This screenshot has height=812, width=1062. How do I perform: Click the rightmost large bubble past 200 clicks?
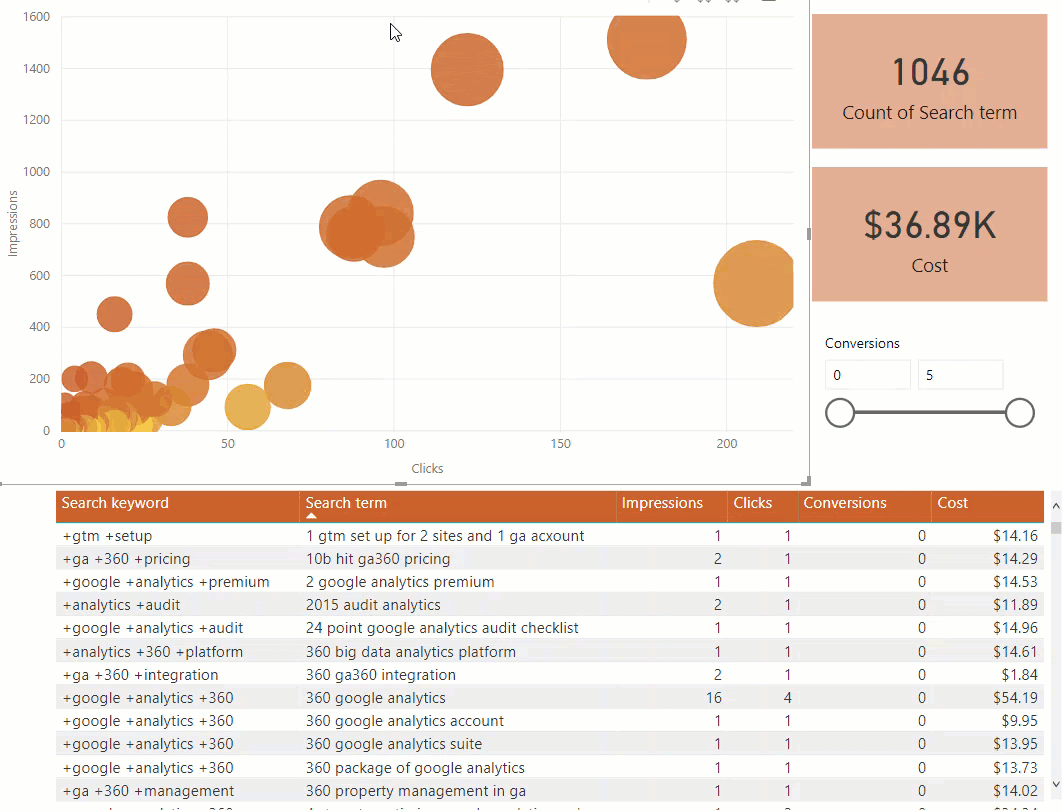point(755,283)
